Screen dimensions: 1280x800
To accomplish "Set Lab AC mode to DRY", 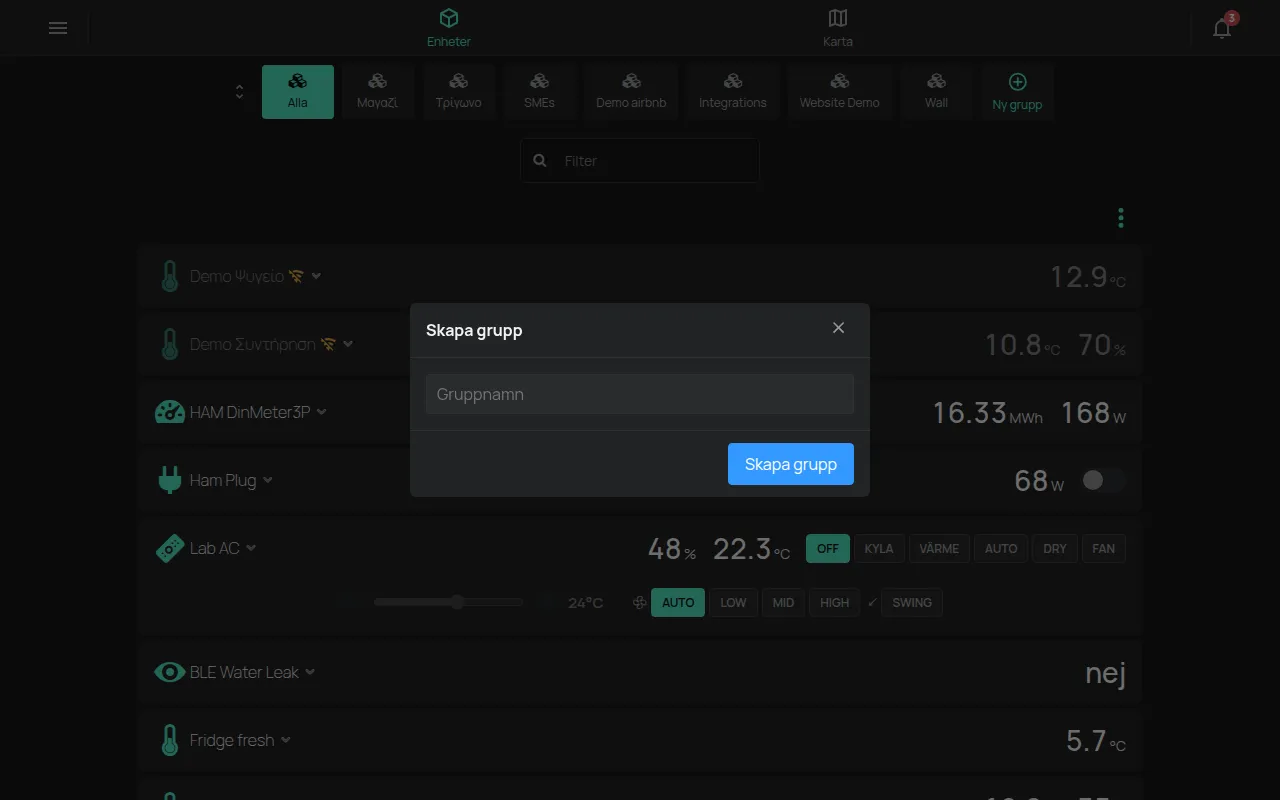I will pyautogui.click(x=1055, y=548).
